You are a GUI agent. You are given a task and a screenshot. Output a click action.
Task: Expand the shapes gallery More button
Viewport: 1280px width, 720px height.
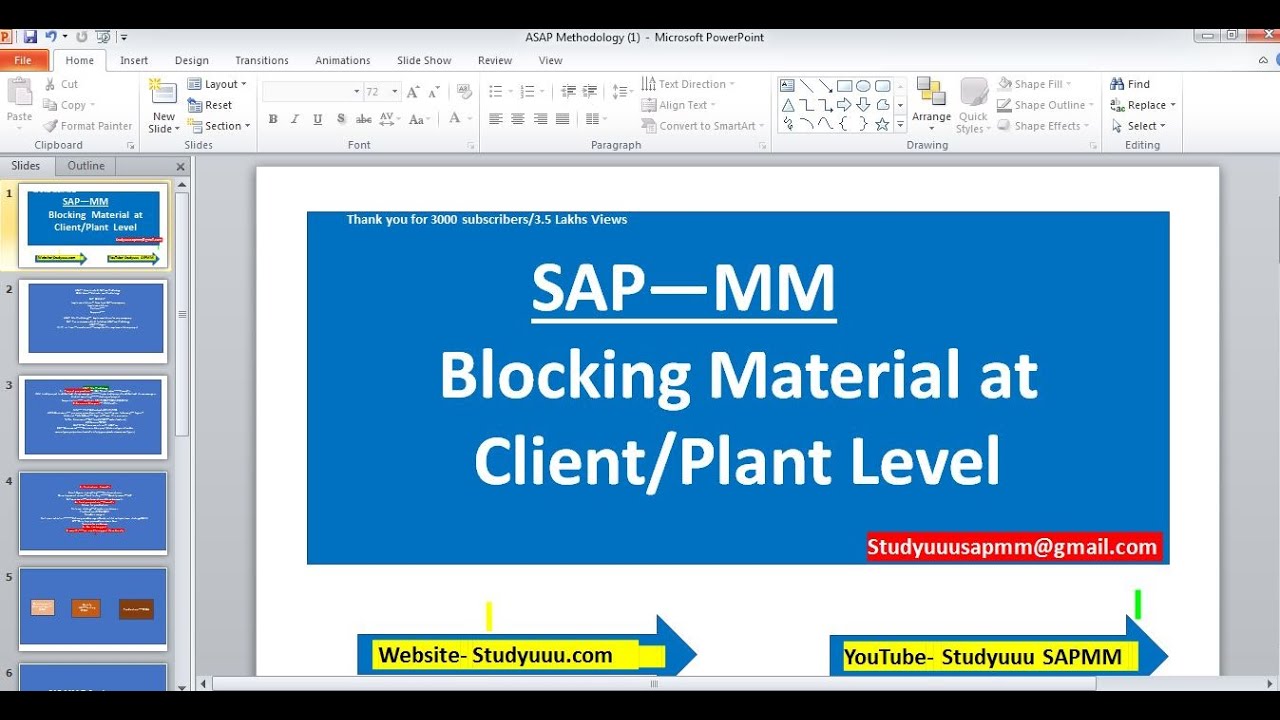[x=901, y=124]
